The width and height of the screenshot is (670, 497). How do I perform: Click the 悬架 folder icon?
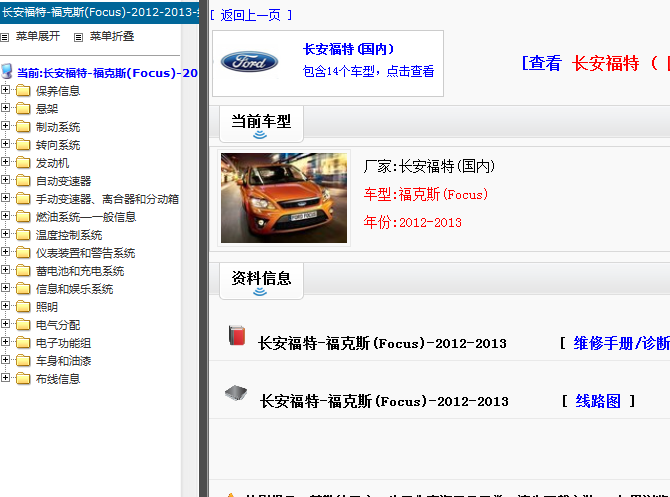coord(23,109)
